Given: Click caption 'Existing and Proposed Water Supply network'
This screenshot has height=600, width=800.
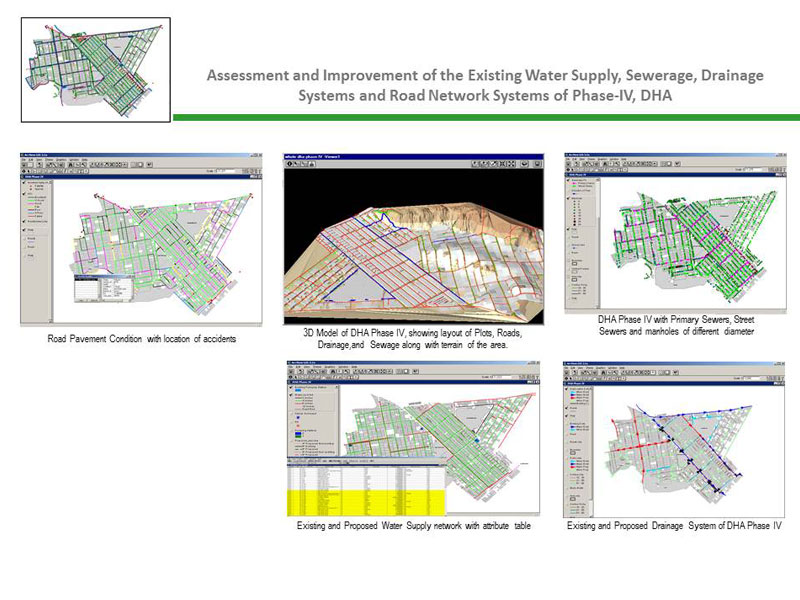Looking at the screenshot, I should pyautogui.click(x=379, y=526).
